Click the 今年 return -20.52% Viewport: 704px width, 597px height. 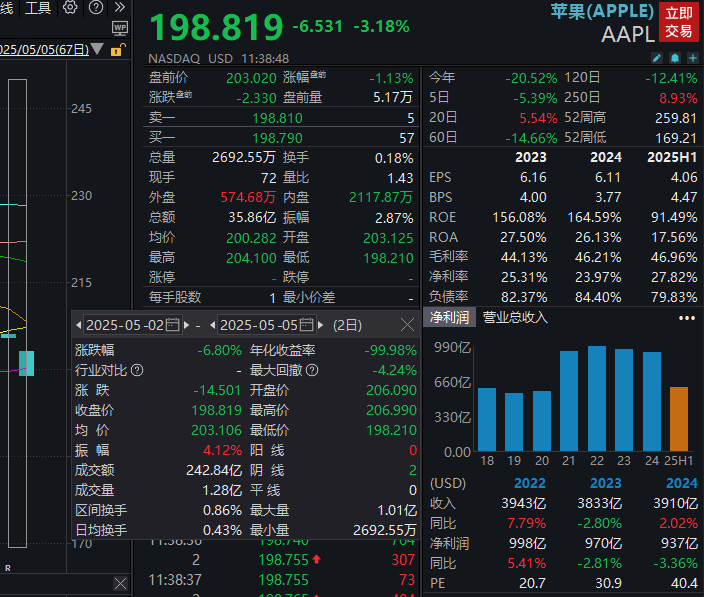point(531,79)
